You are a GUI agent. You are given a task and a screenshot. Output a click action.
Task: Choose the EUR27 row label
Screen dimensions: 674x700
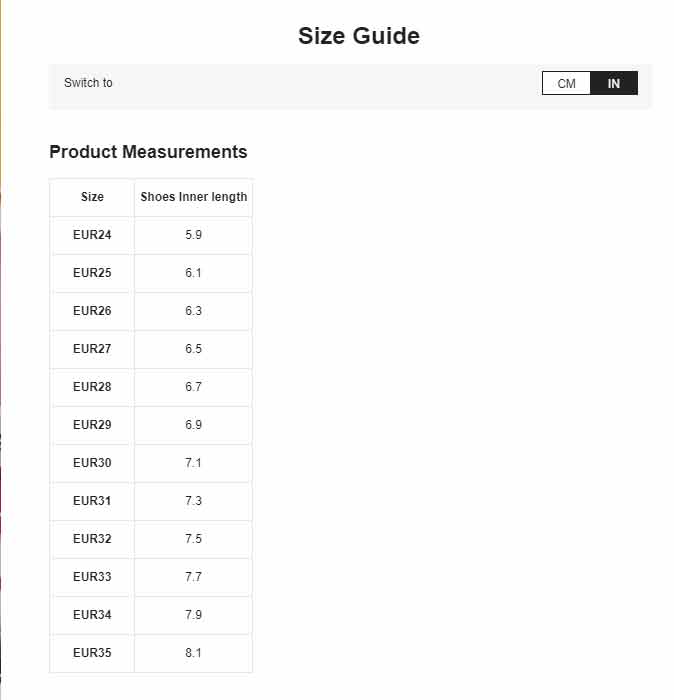tap(92, 349)
